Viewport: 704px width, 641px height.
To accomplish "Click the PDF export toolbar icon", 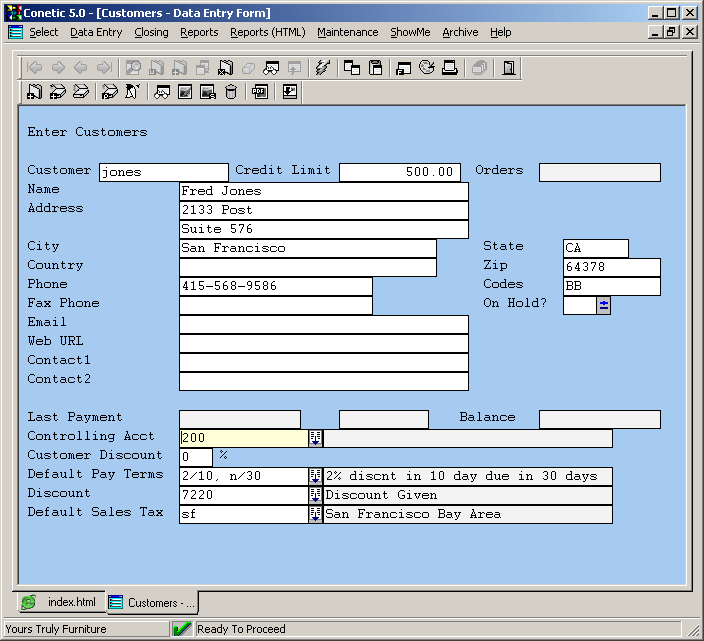I will [260, 92].
